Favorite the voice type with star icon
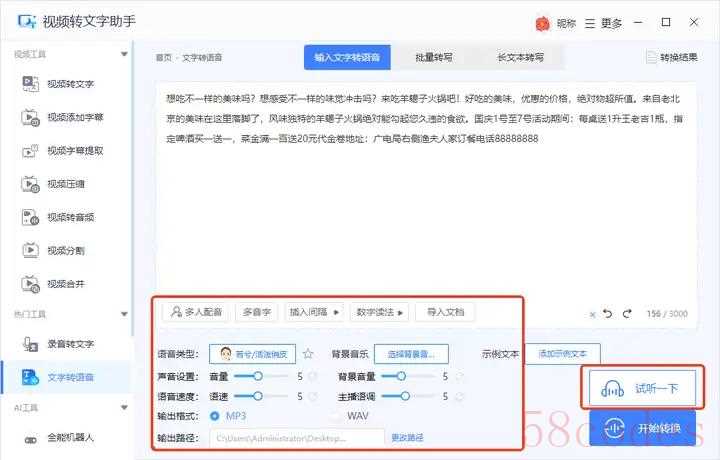This screenshot has height=460, width=720. (308, 354)
